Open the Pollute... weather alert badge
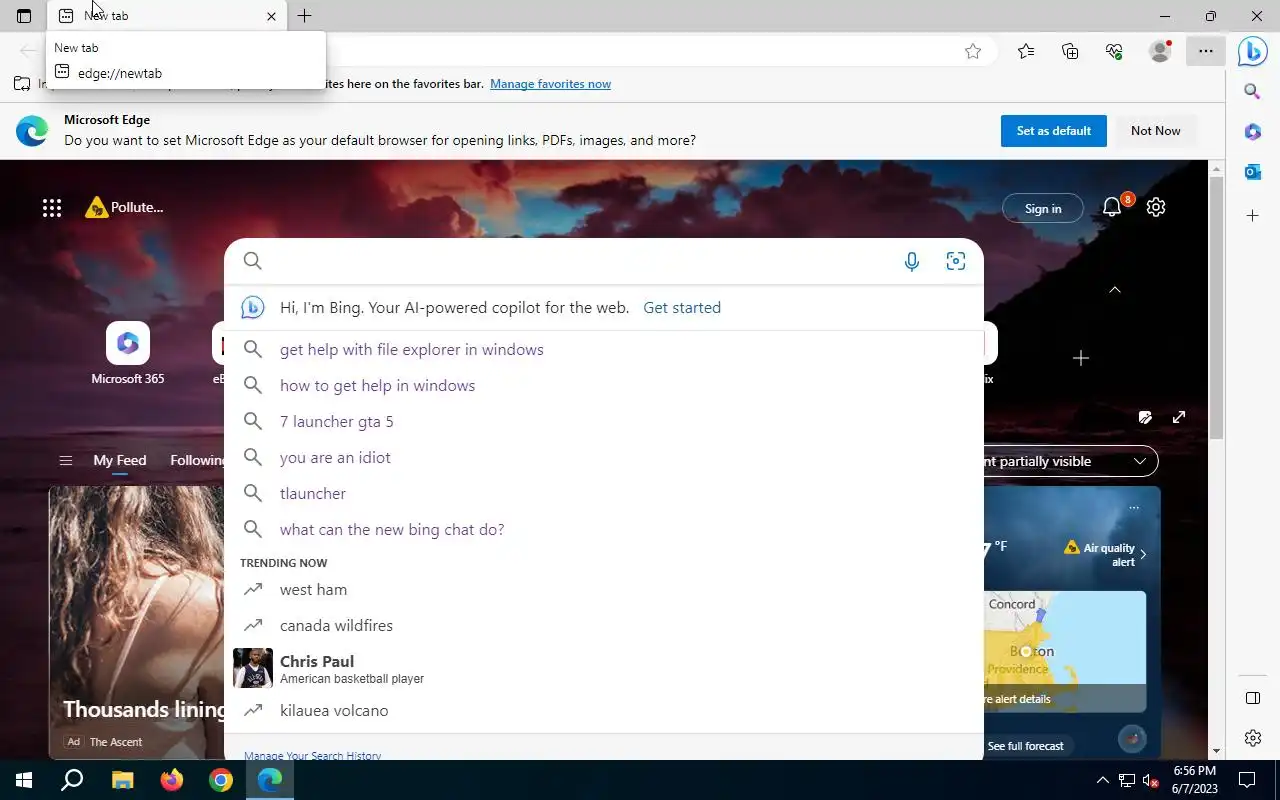Screen dimensions: 1280x800 point(124,207)
